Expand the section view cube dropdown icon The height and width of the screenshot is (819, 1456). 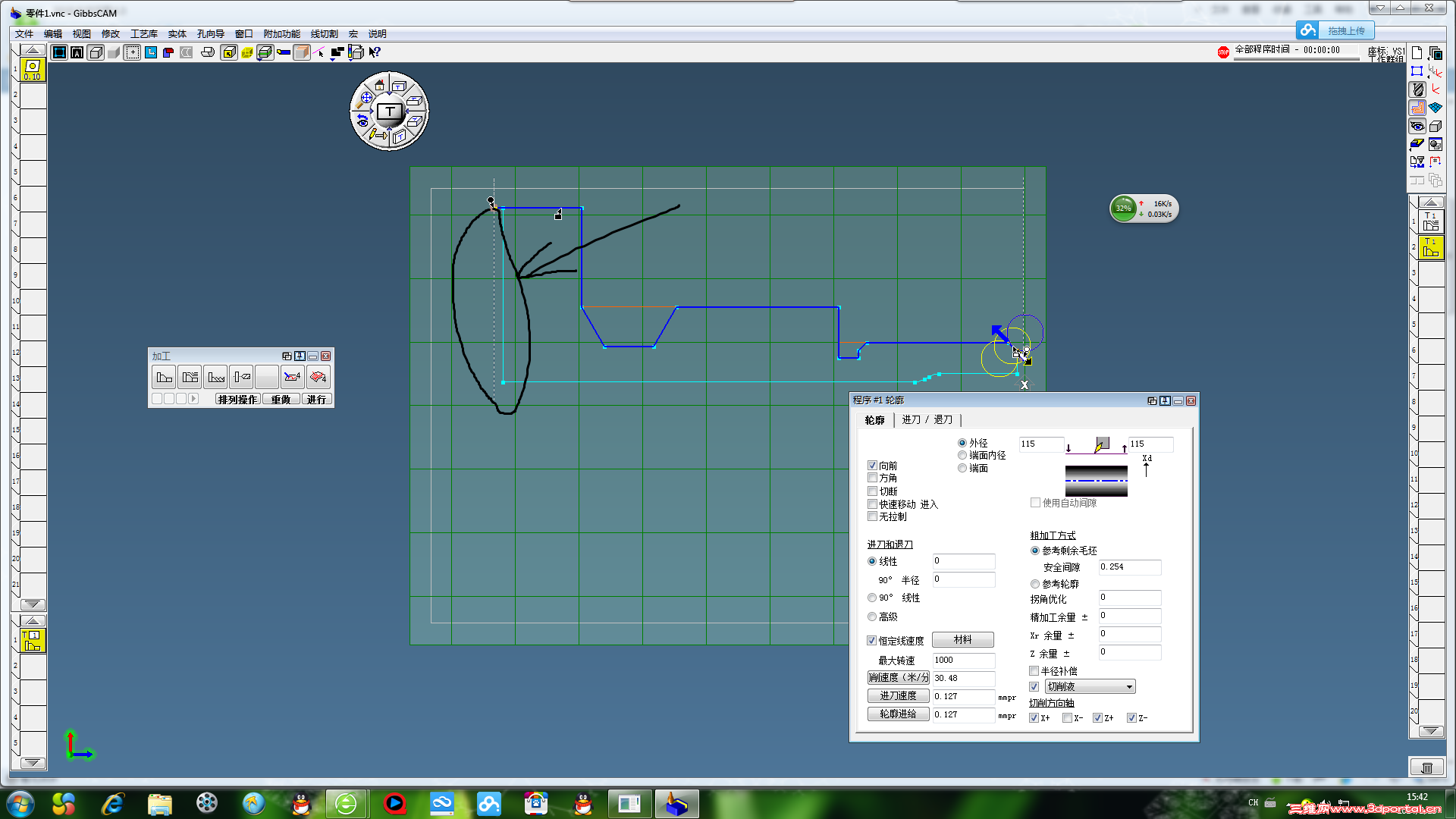click(x=265, y=52)
